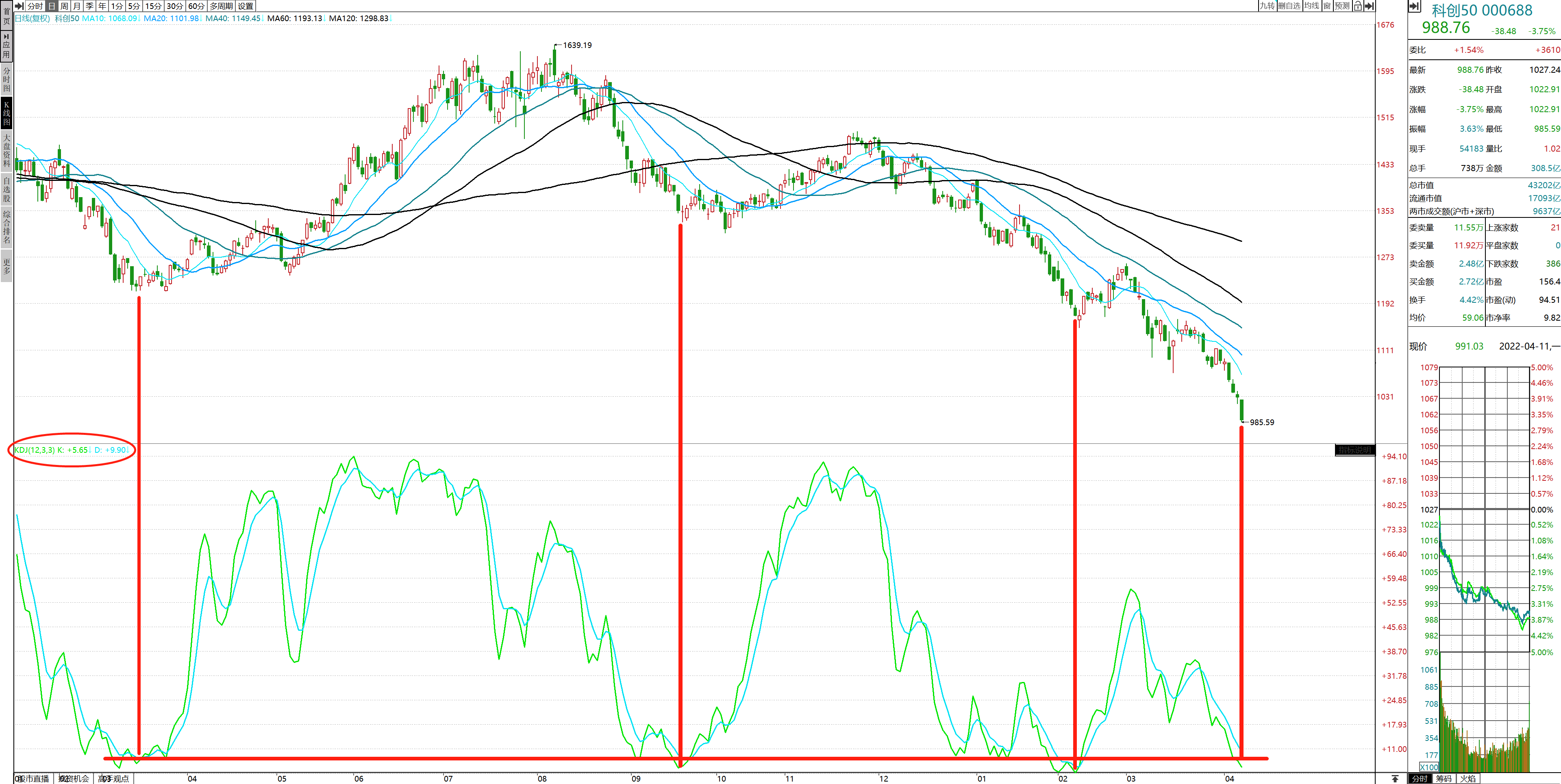Image resolution: width=1561 pixels, height=784 pixels.
Task: Switch to the 周 weekly period tab
Action: pos(64,6)
